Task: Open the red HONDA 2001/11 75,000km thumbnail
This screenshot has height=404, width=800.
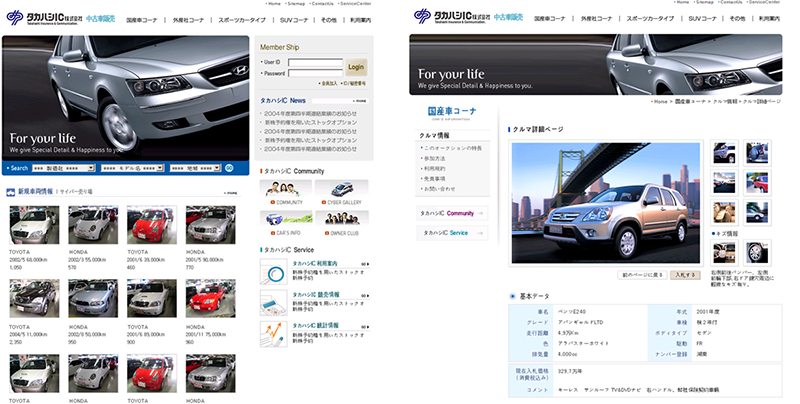Action: point(211,298)
